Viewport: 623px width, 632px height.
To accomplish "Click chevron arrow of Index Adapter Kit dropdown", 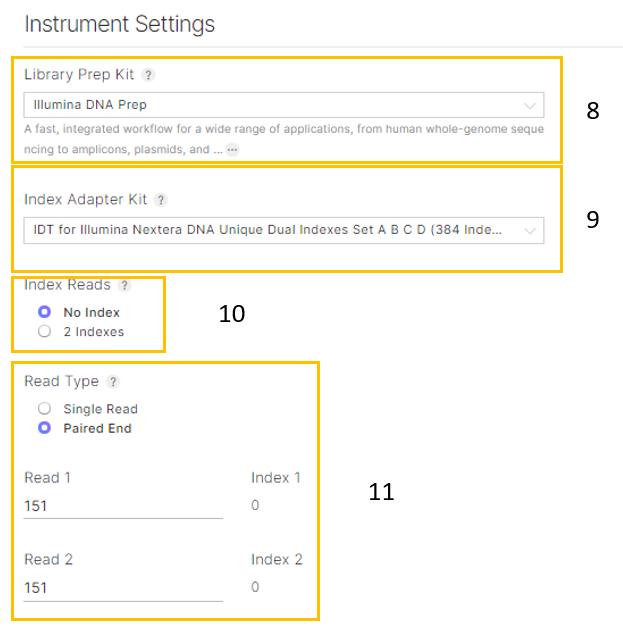I will (529, 231).
